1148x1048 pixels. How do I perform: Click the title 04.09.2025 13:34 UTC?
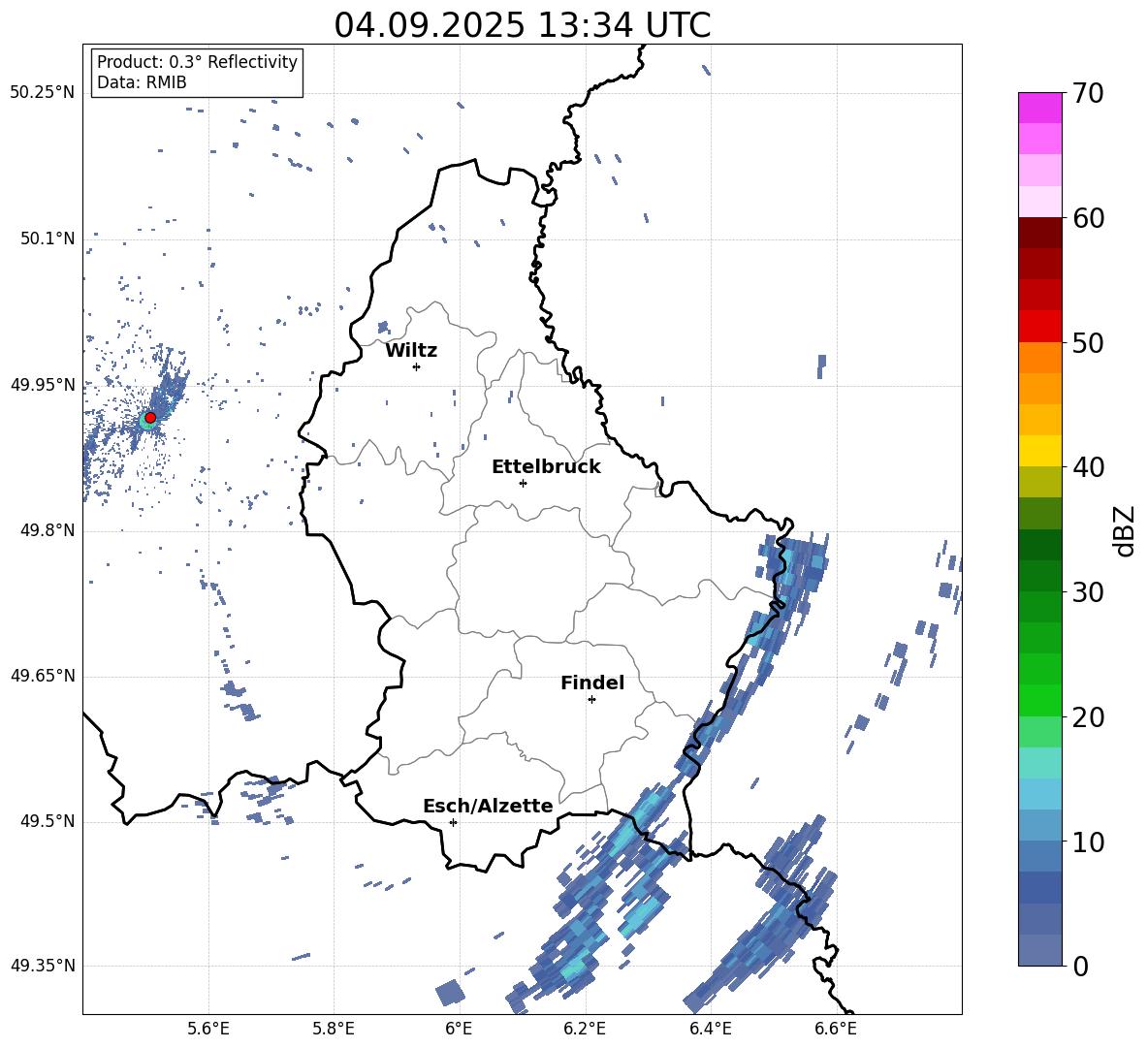523,25
